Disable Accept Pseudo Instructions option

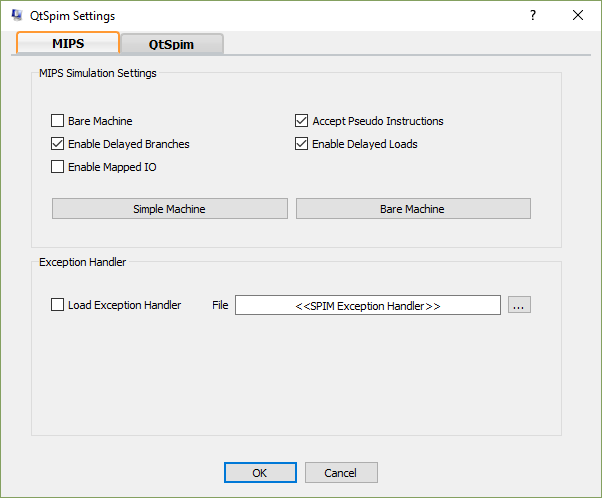[x=302, y=121]
